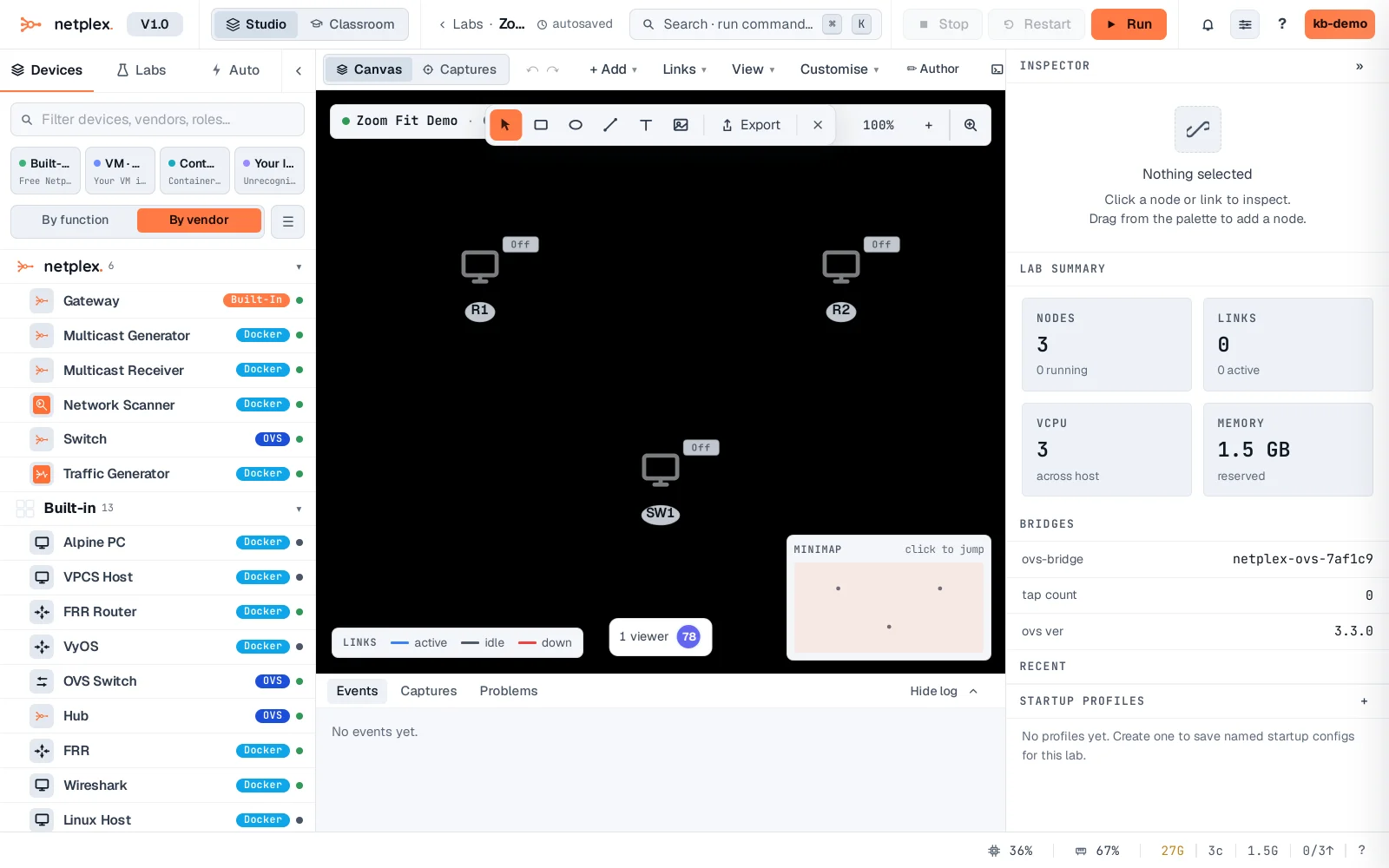Open the help question mark in header
The height and width of the screenshot is (868, 1389).
[x=1282, y=24]
